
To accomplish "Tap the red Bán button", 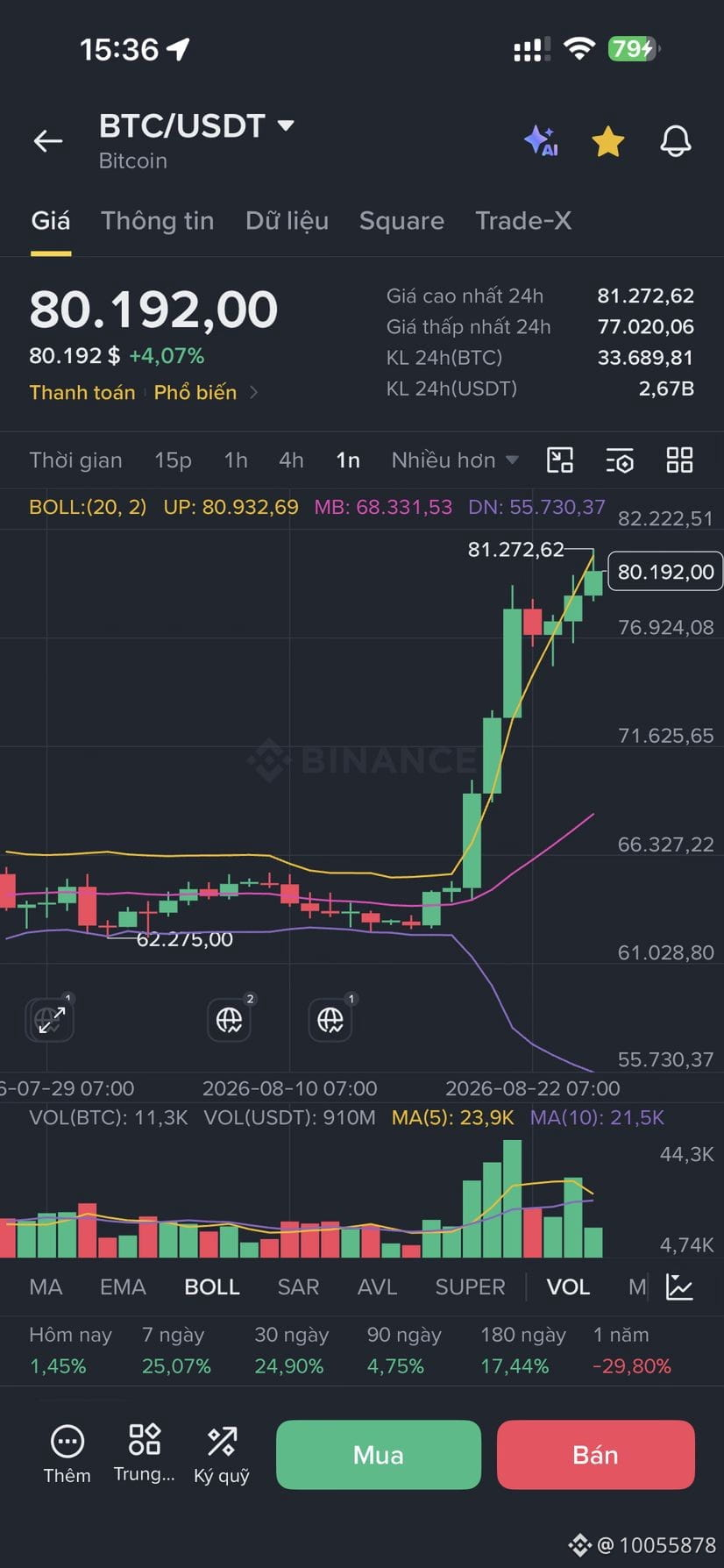I will click(x=596, y=1455).
